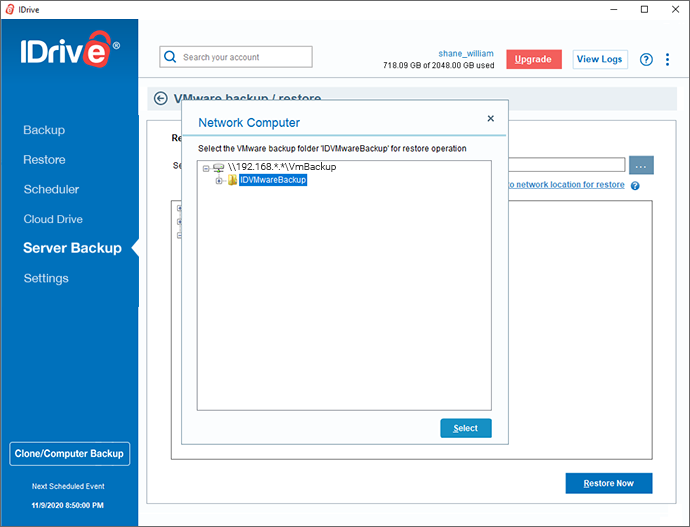Click the browse ellipsis button
Screen dimensions: 690x527
[x=641, y=165]
